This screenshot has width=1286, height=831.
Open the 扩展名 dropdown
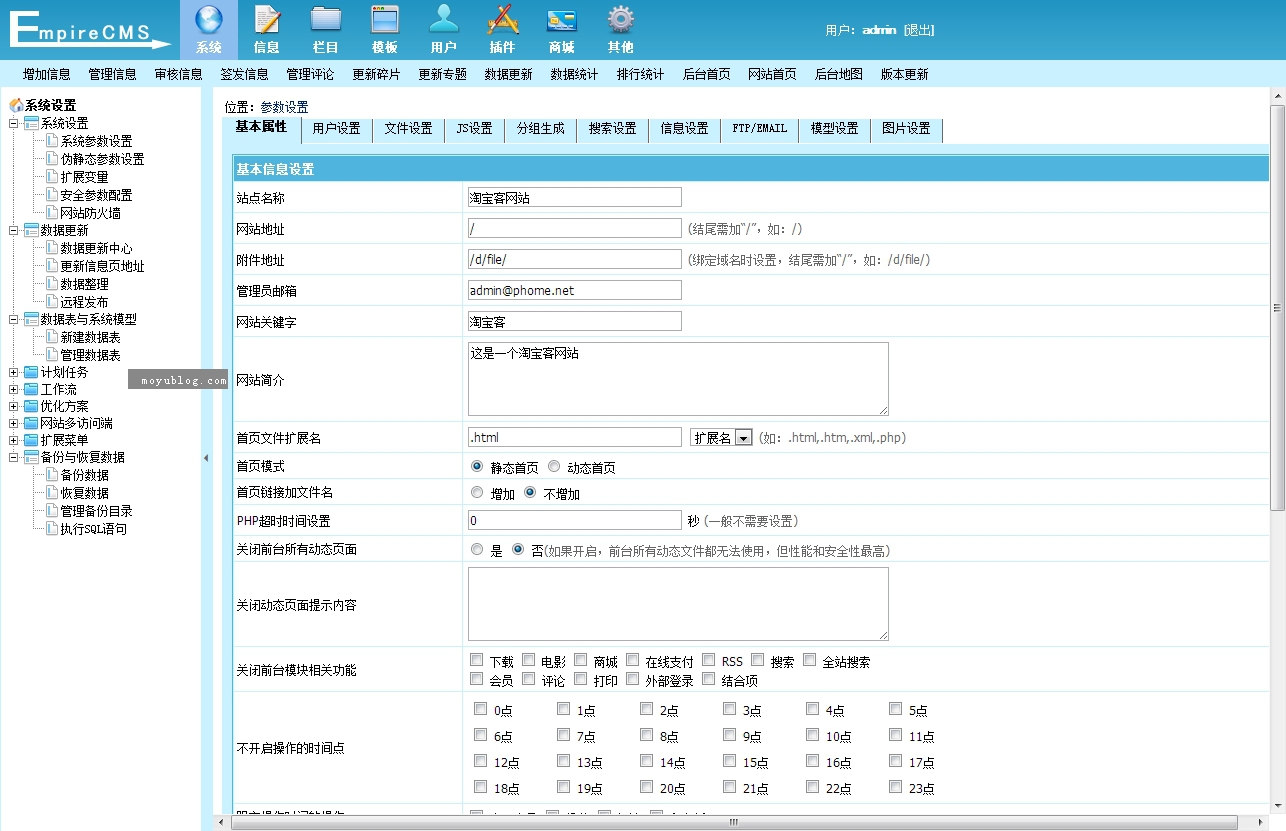[721, 437]
